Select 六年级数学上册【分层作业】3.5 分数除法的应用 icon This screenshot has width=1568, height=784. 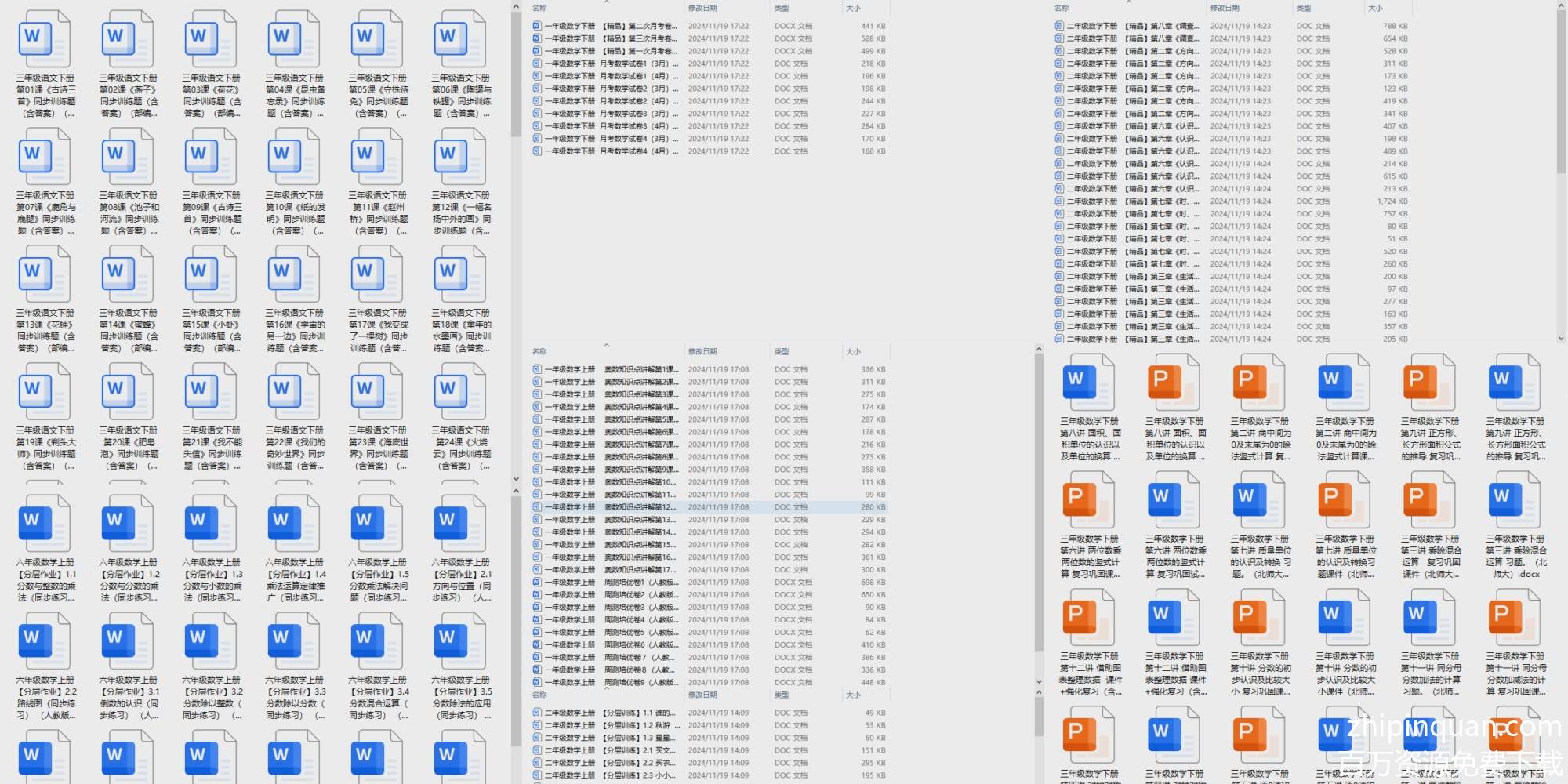pos(460,641)
